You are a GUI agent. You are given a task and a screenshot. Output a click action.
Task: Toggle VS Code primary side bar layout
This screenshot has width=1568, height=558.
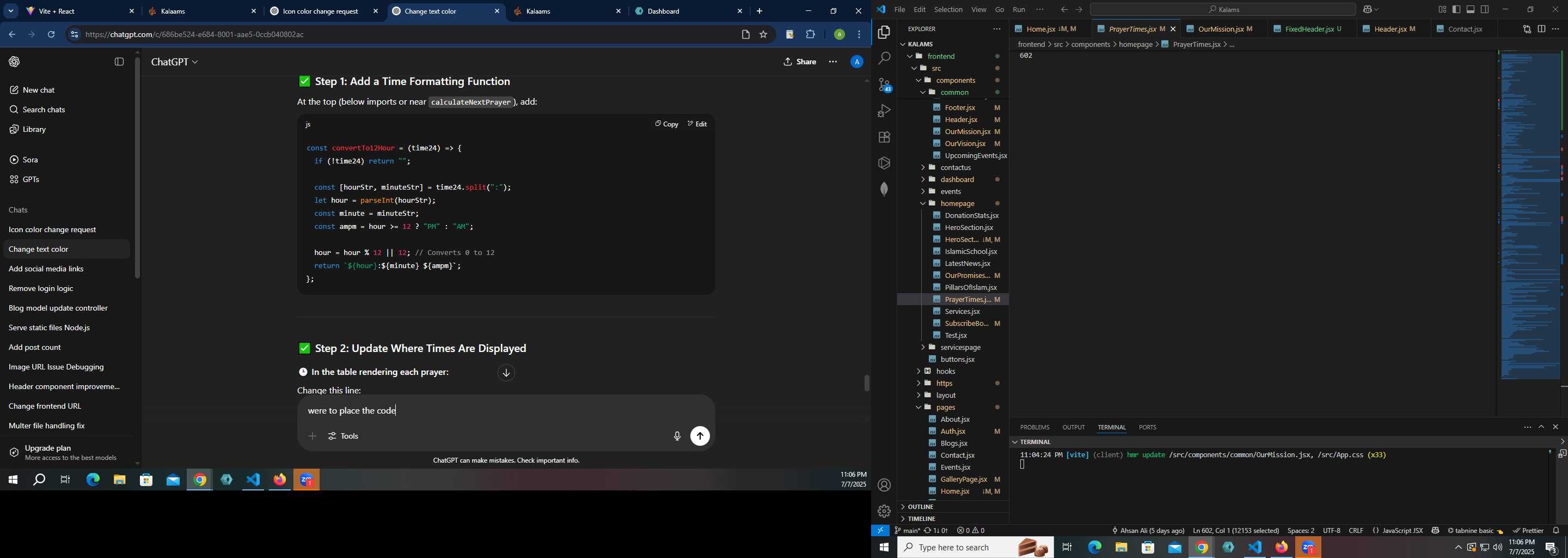pyautogui.click(x=1456, y=10)
